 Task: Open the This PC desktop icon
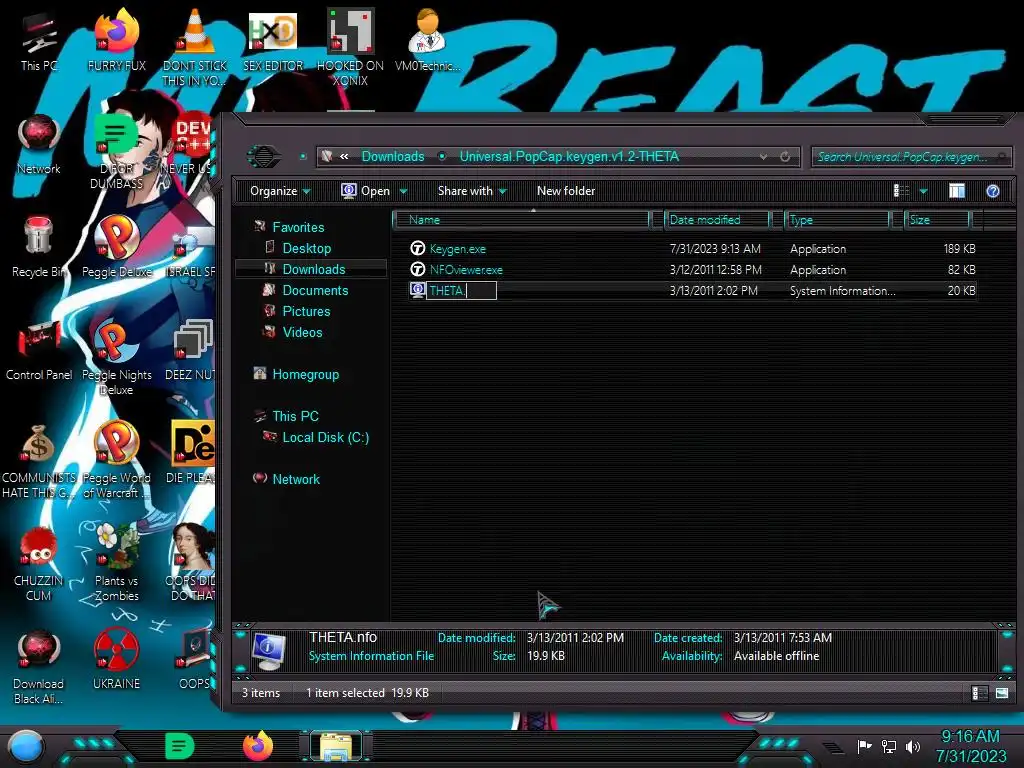point(39,42)
